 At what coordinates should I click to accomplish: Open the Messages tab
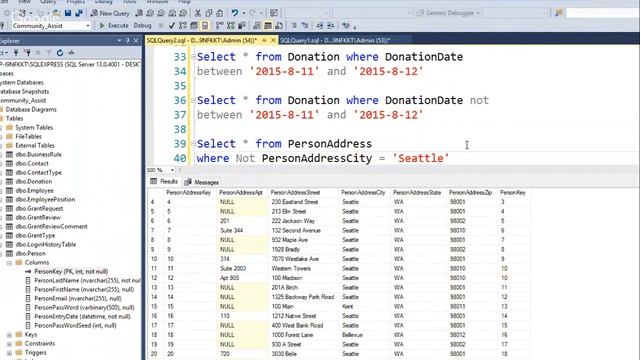point(202,182)
